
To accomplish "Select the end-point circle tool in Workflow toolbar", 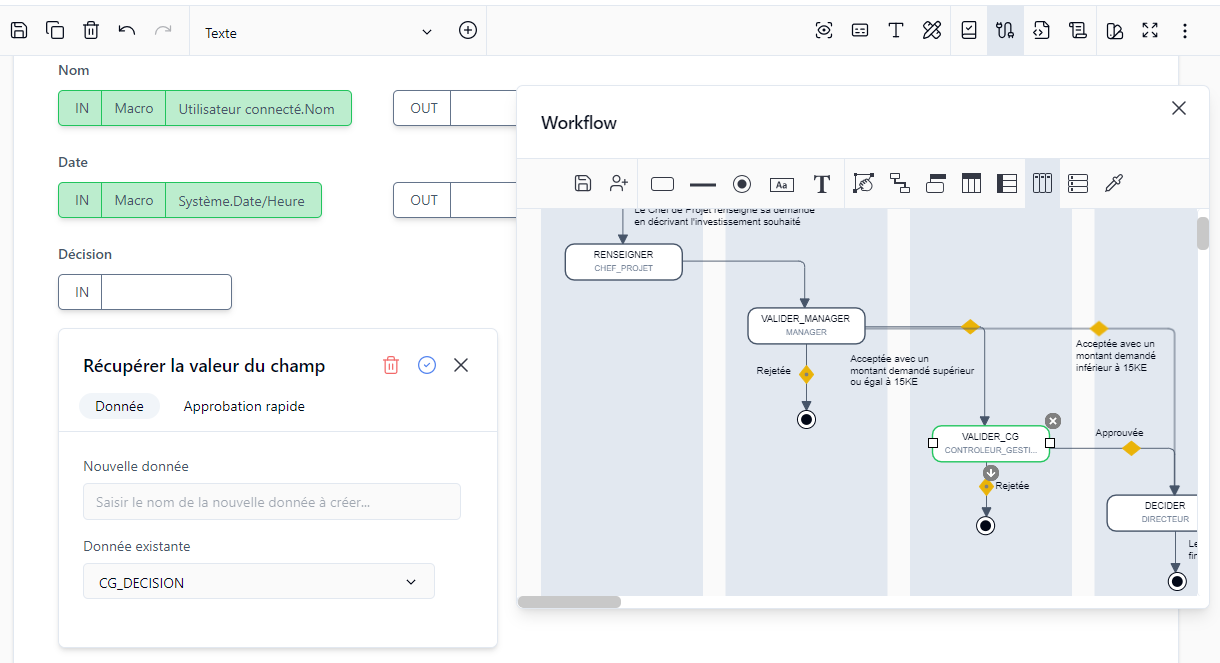I will (x=742, y=184).
